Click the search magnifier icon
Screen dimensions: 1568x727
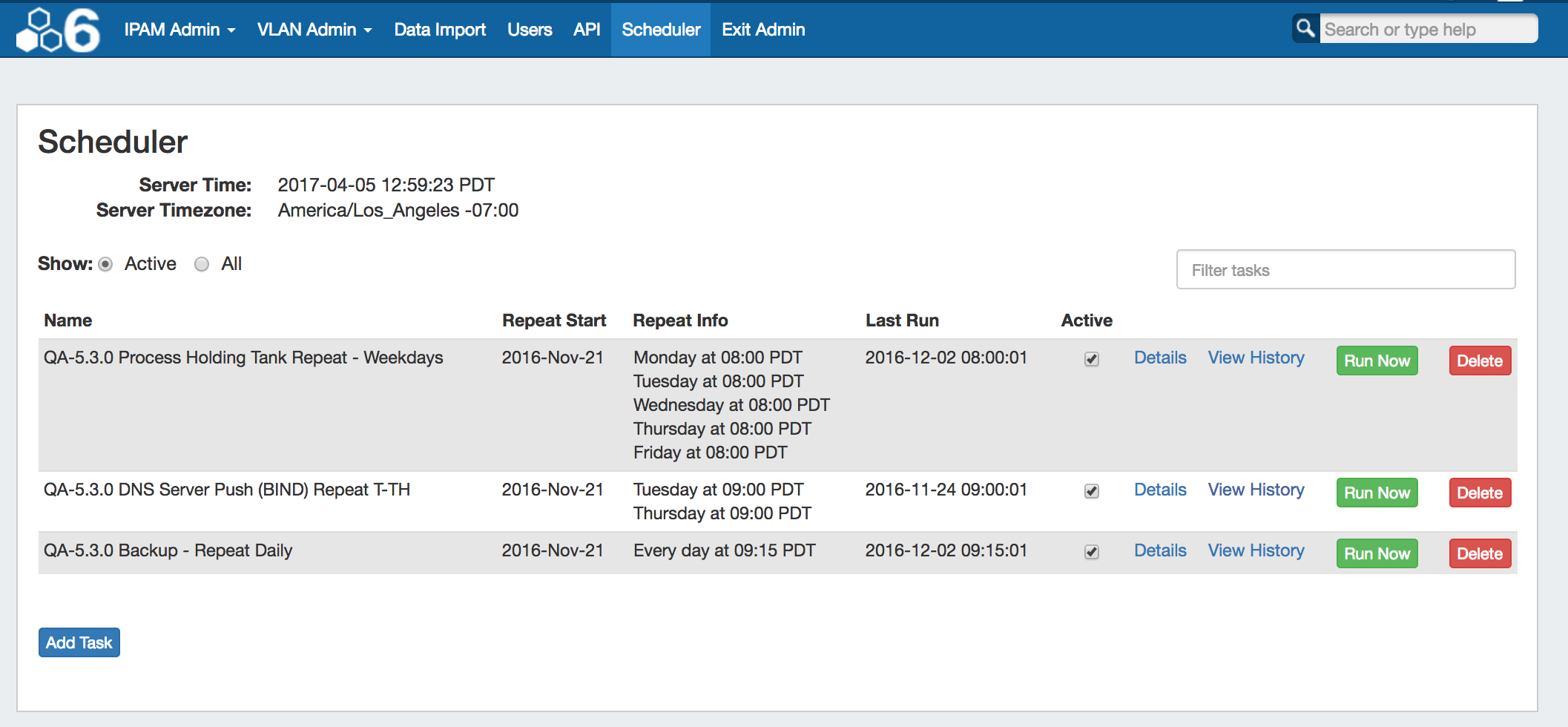1305,29
